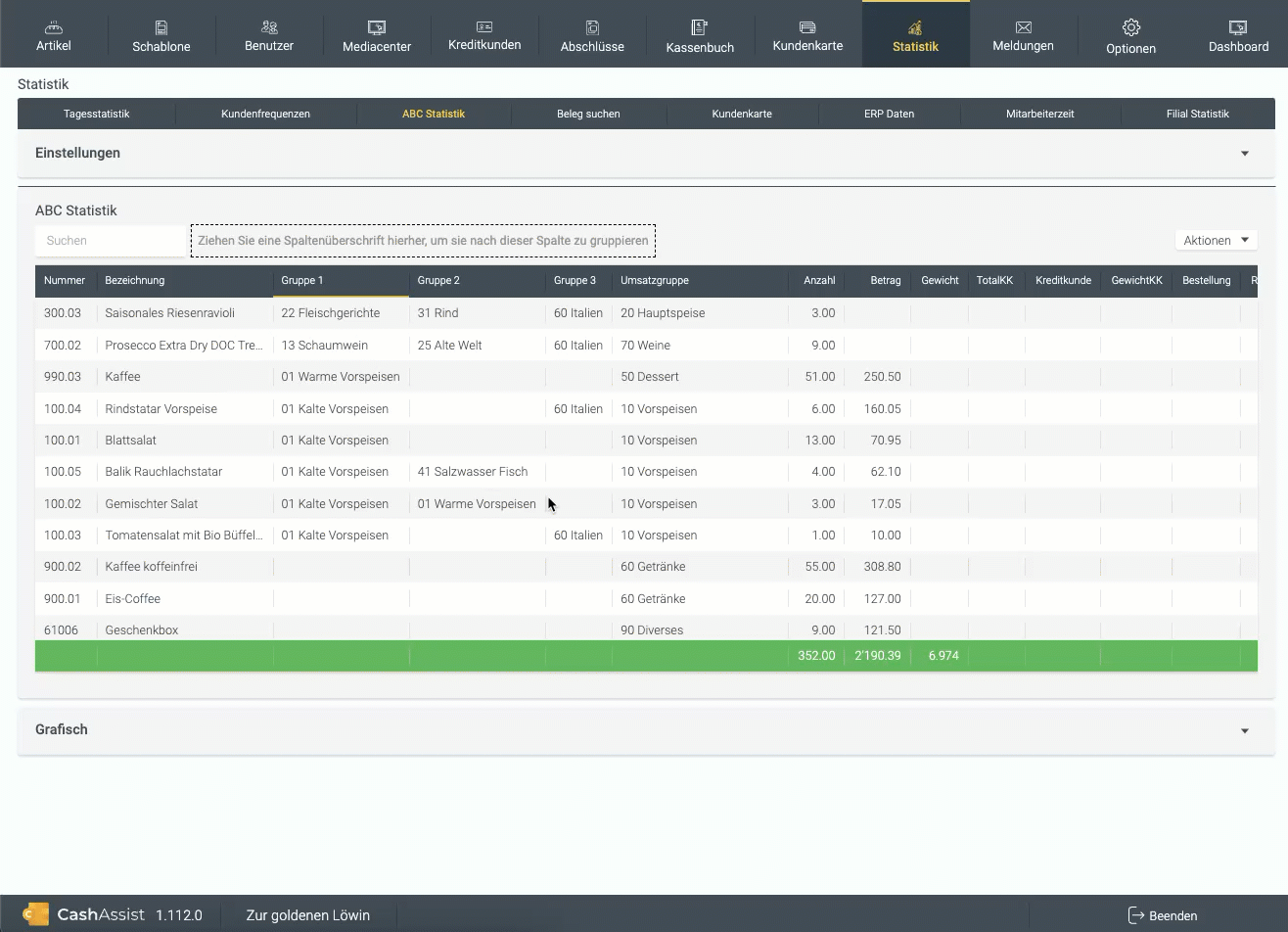Click the 50 Dessert Umsatzgruppe cell
Screen dimensions: 1288x932
click(x=700, y=377)
